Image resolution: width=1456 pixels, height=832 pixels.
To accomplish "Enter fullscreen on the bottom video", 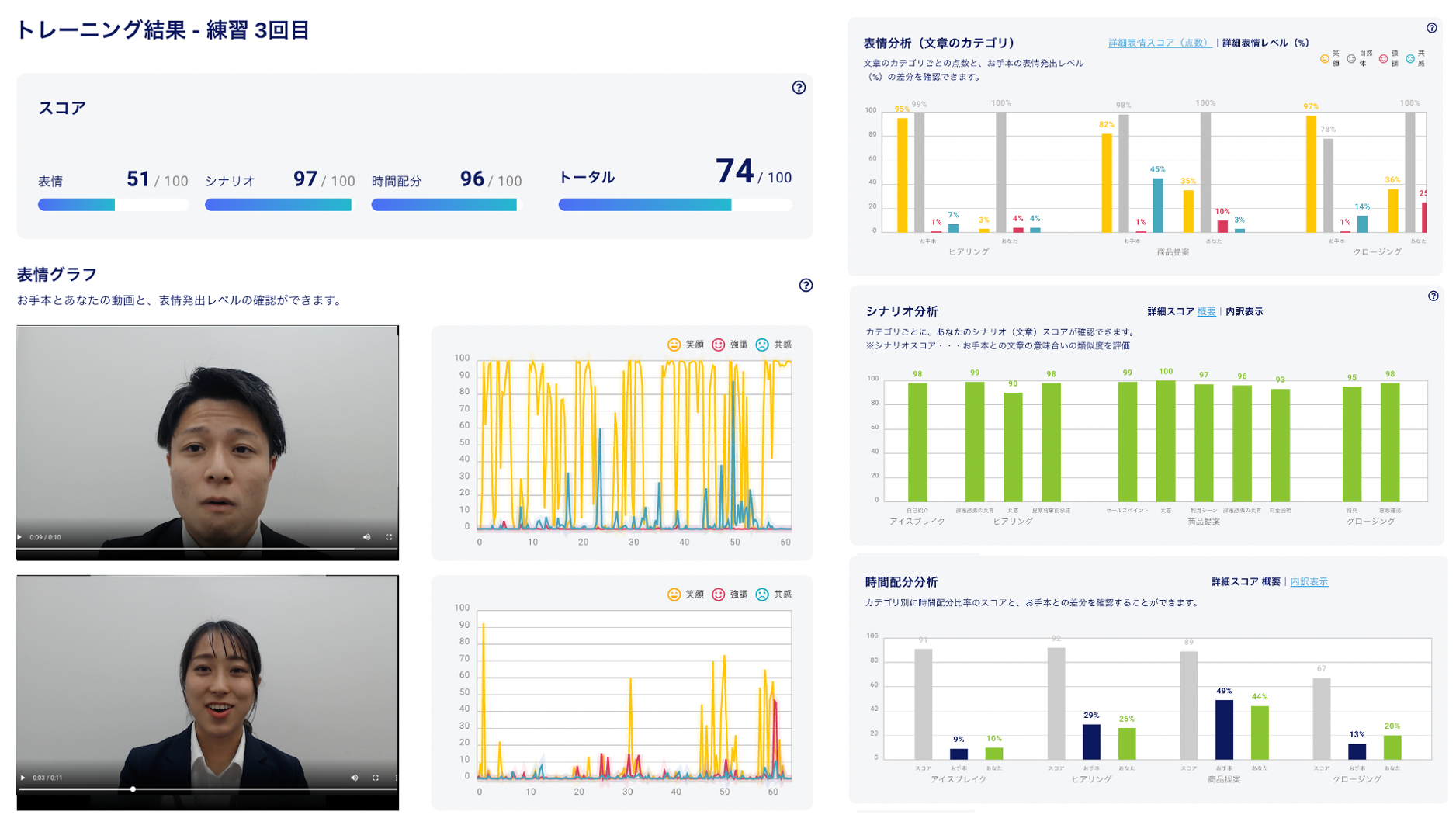I will 376,778.
